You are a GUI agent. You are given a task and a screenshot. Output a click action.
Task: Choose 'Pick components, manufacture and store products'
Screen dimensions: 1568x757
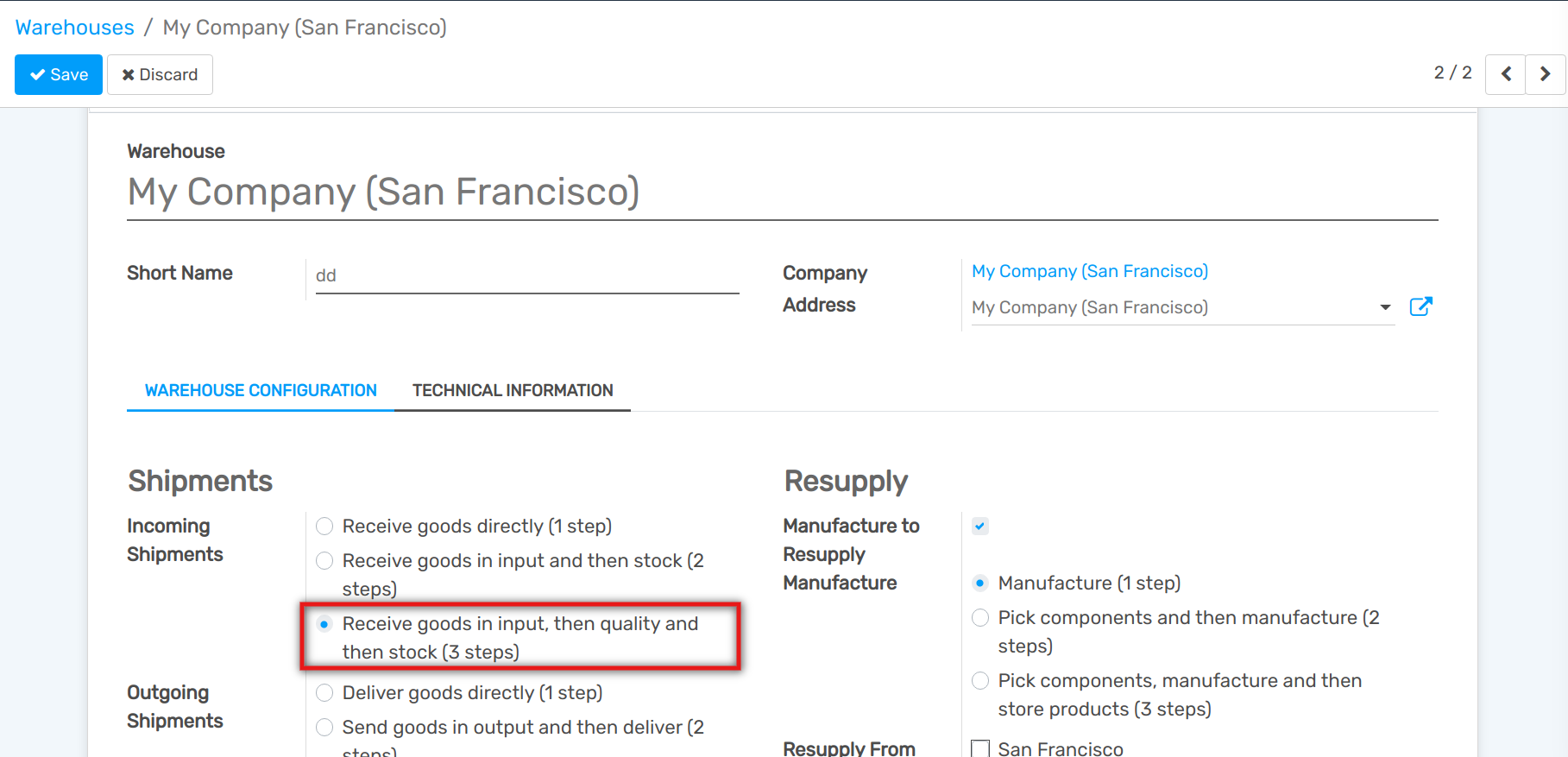click(979, 680)
